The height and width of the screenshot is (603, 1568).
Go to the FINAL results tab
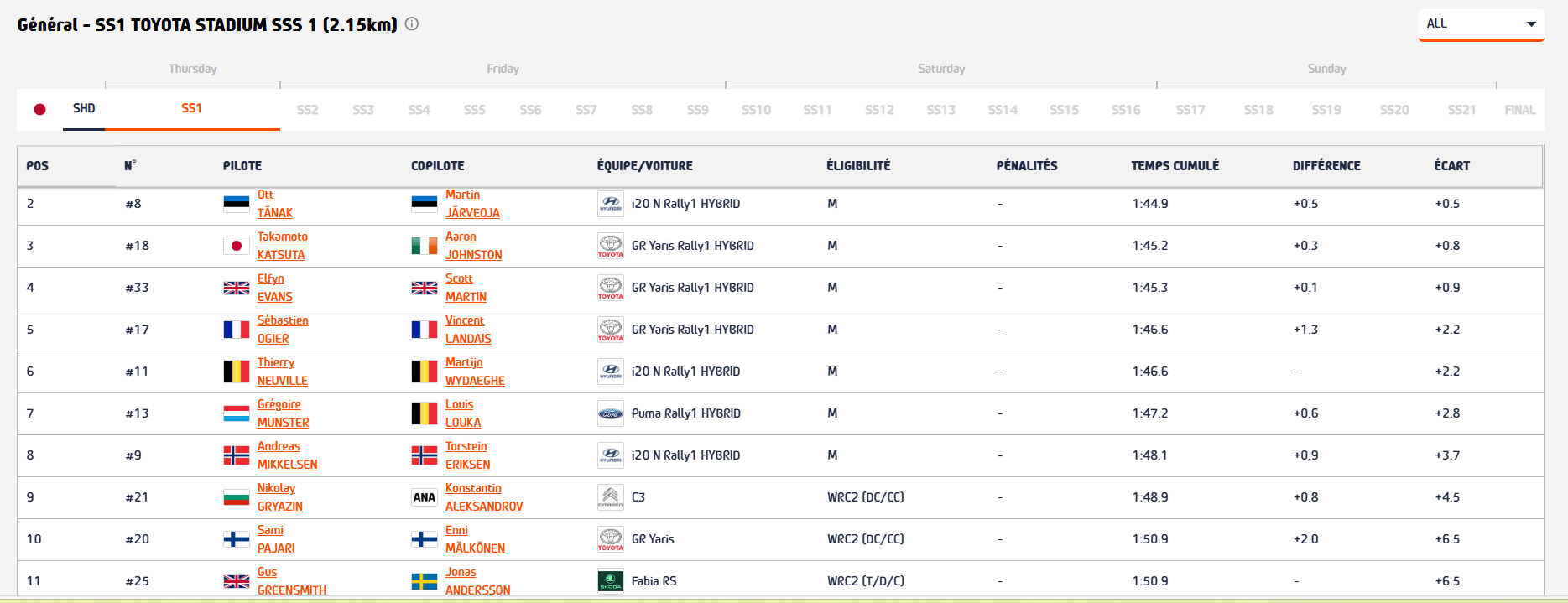1519,110
